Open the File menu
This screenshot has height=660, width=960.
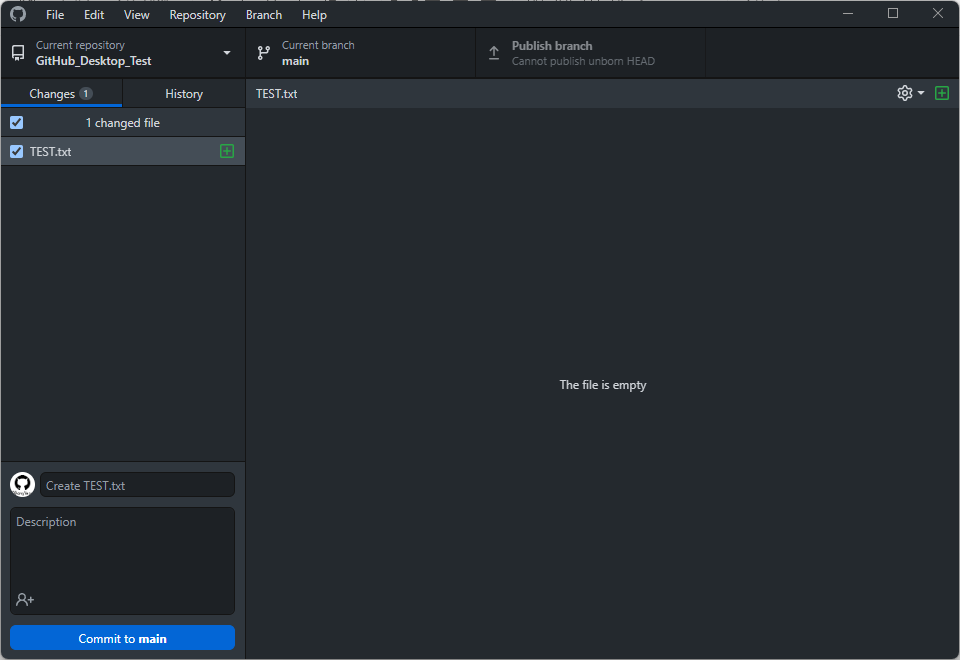(x=55, y=15)
